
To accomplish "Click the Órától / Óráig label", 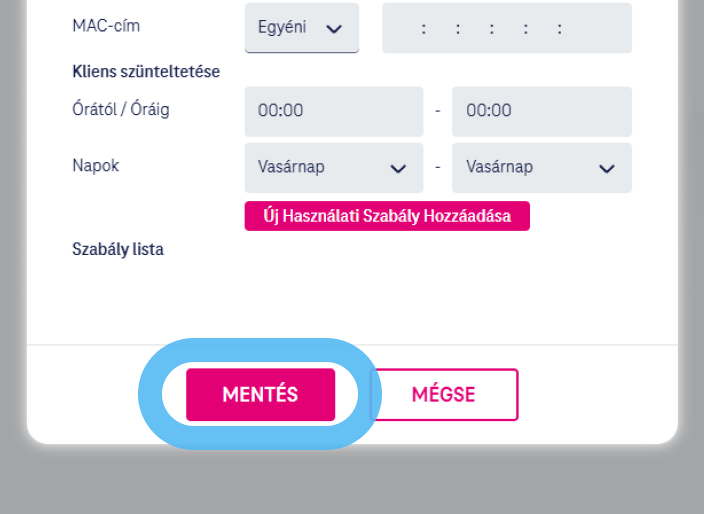I will coord(121,109).
